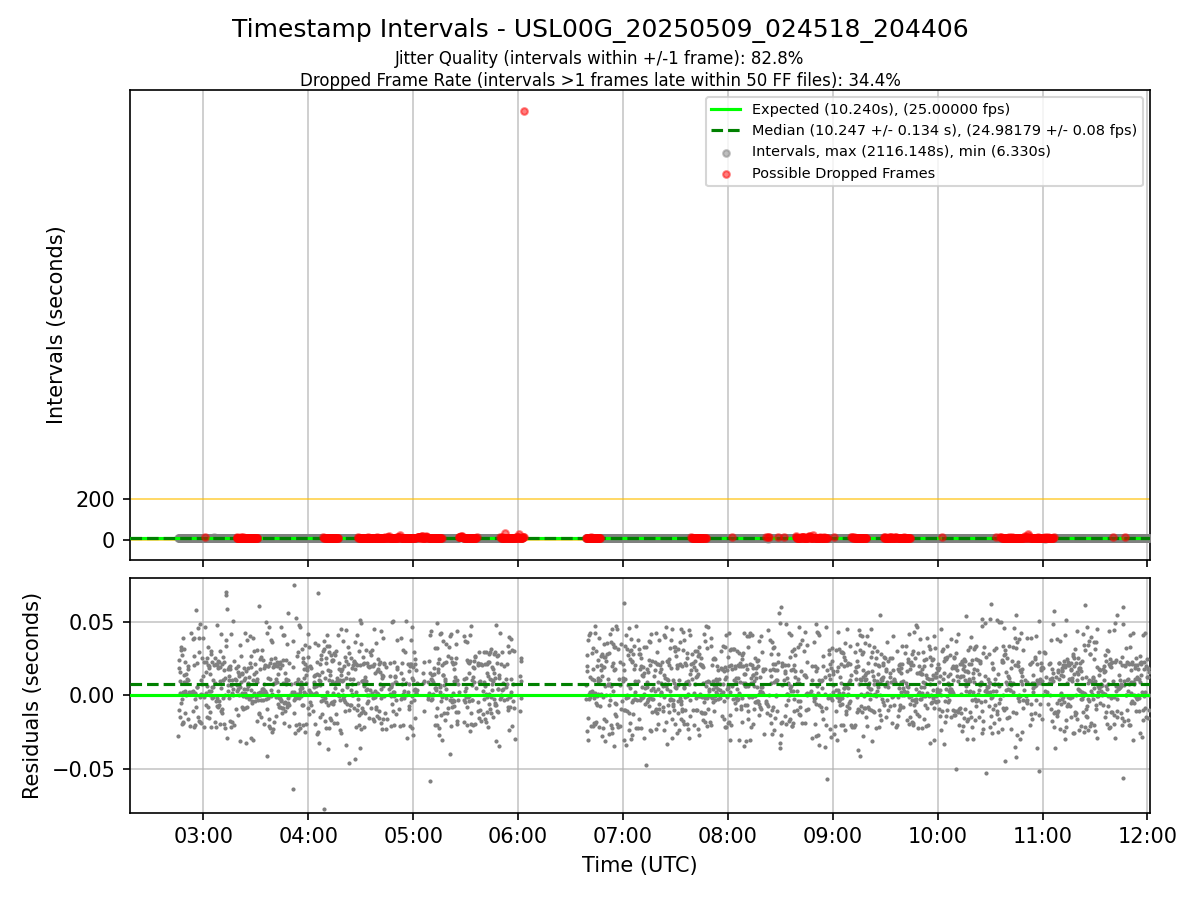The width and height of the screenshot is (1200, 900).
Task: Click the plot title 'Timestamp Intervals - USL00G_20250509_024518_204406'
Action: click(x=600, y=29)
